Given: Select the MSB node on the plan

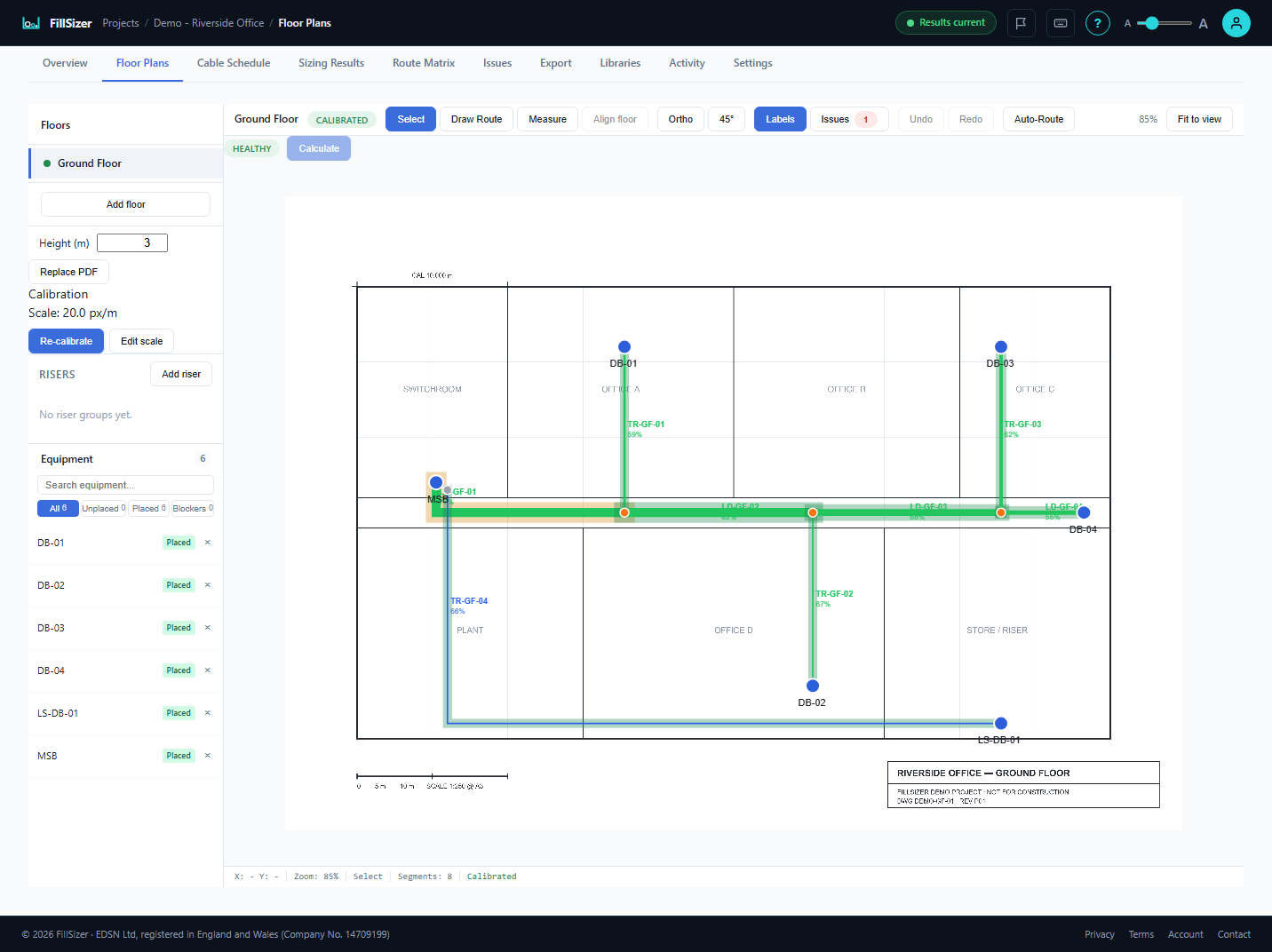Looking at the screenshot, I should (436, 483).
